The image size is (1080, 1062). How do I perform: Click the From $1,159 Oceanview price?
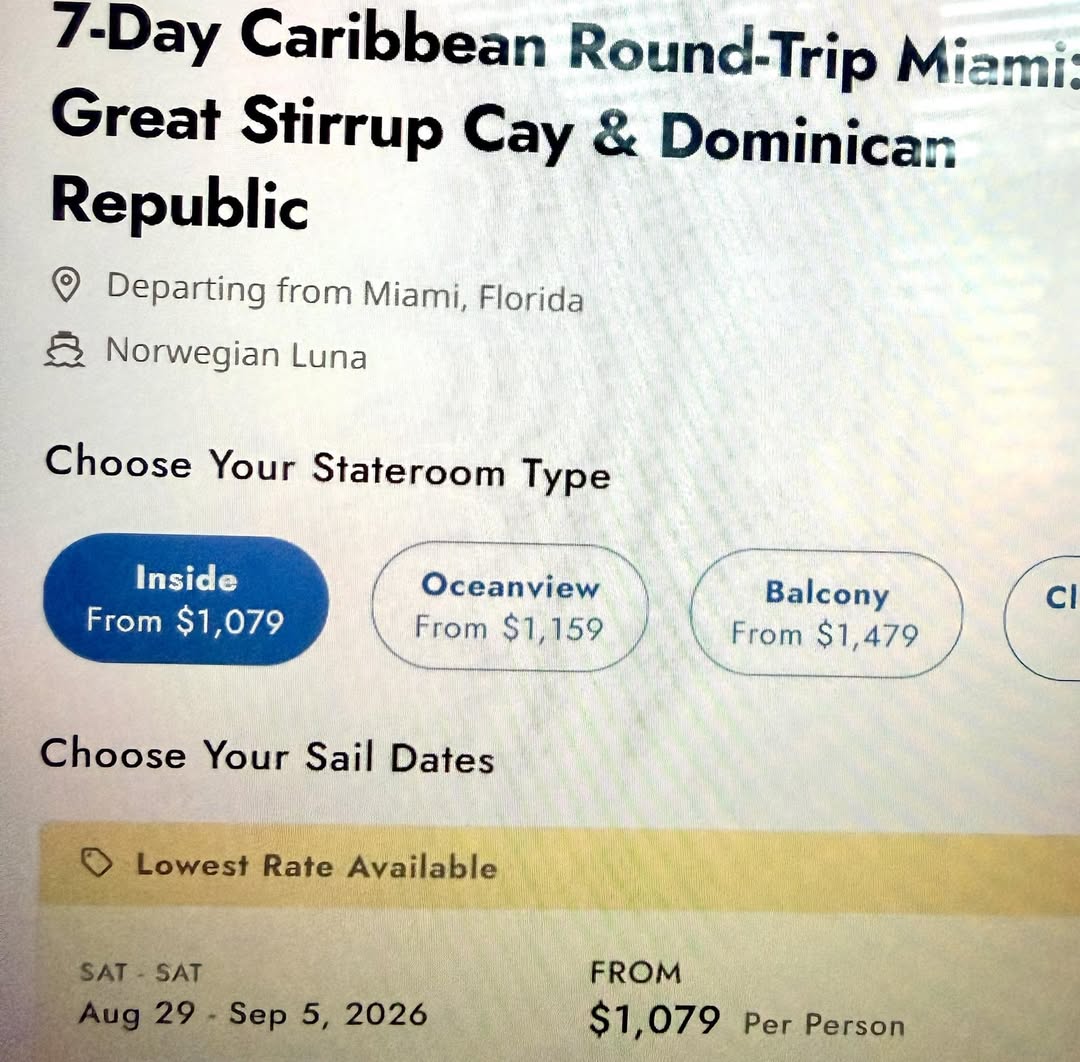pos(510,628)
